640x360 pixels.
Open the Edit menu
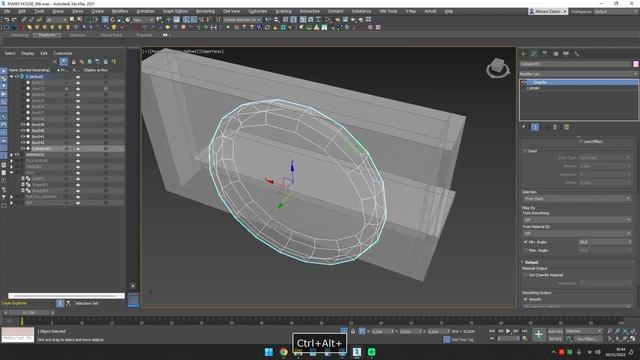tap(22, 11)
